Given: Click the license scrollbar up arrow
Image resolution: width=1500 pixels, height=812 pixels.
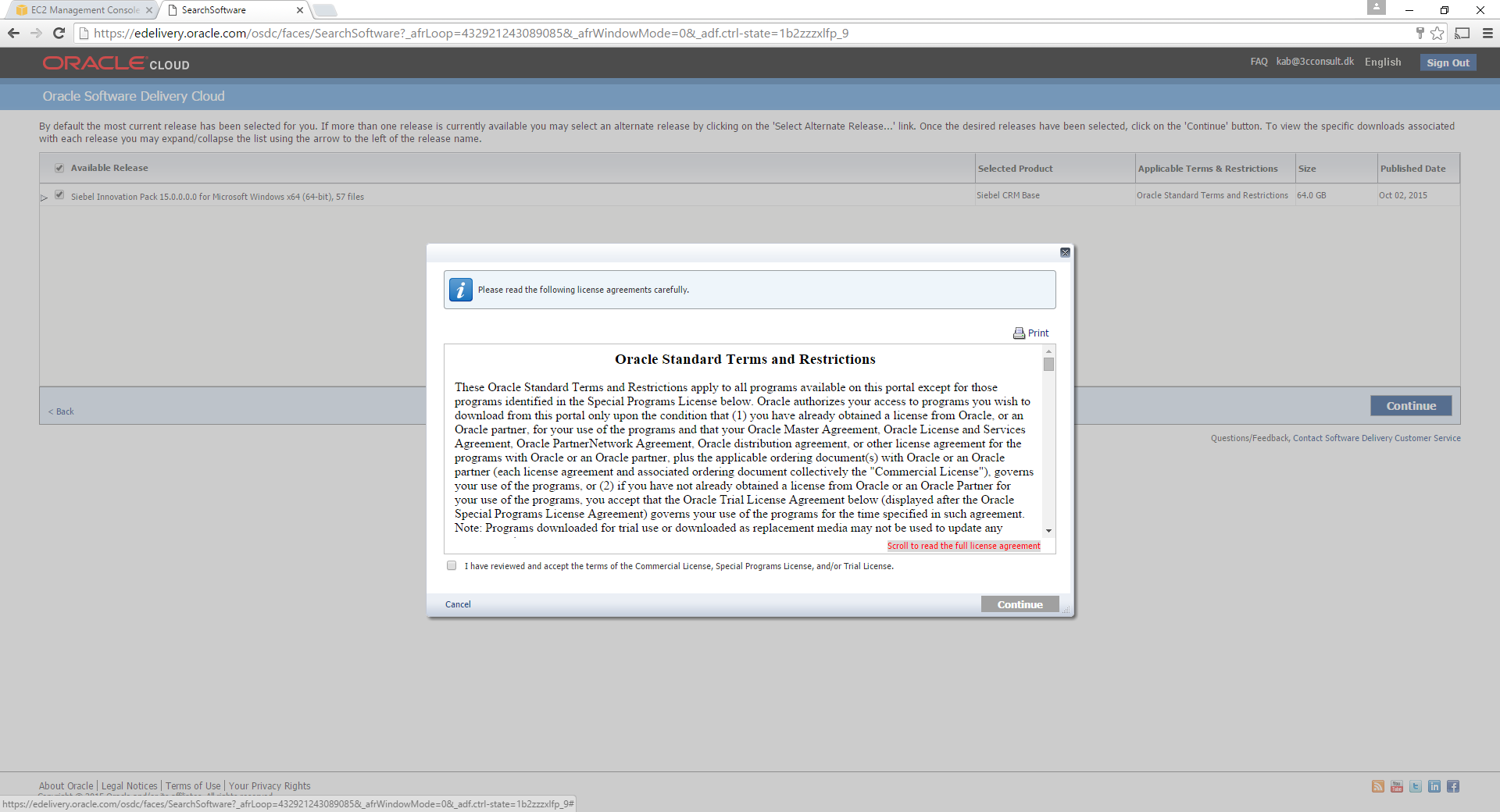Looking at the screenshot, I should tap(1048, 351).
